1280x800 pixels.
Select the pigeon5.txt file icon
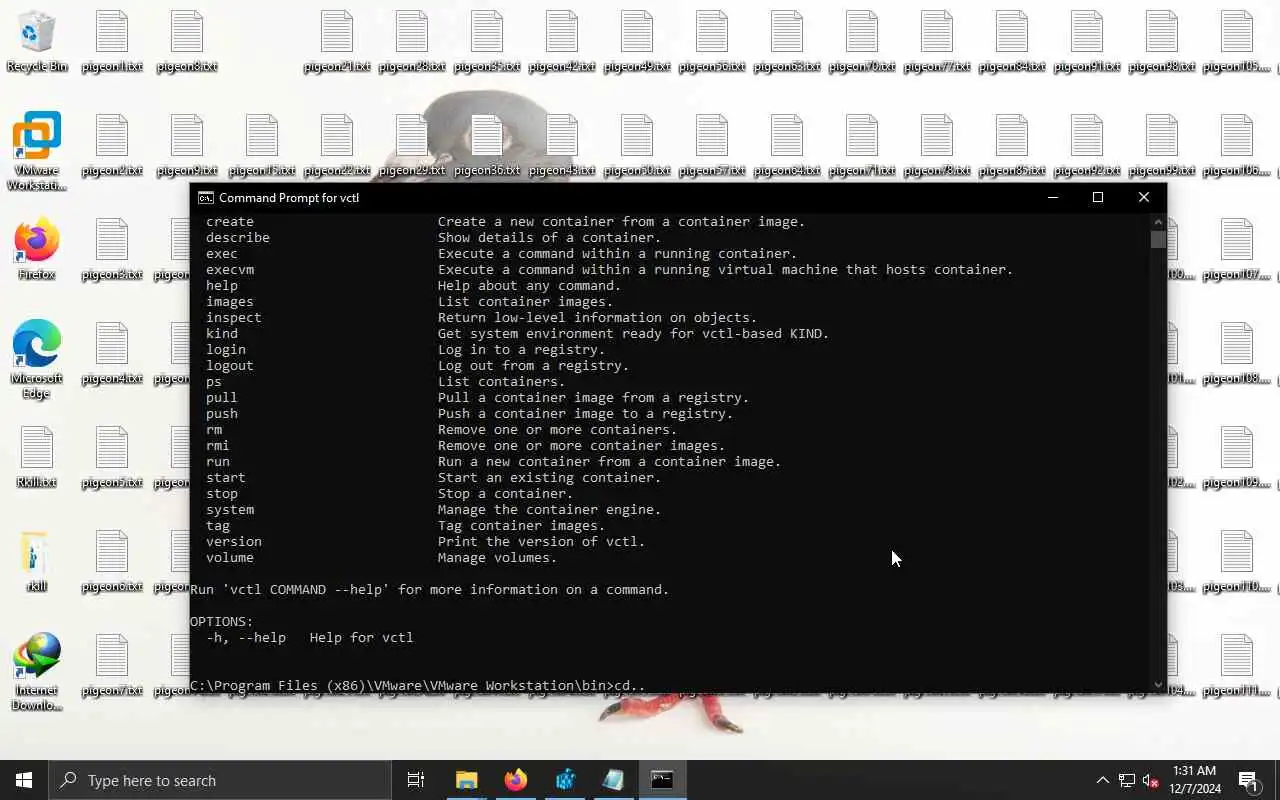112,458
